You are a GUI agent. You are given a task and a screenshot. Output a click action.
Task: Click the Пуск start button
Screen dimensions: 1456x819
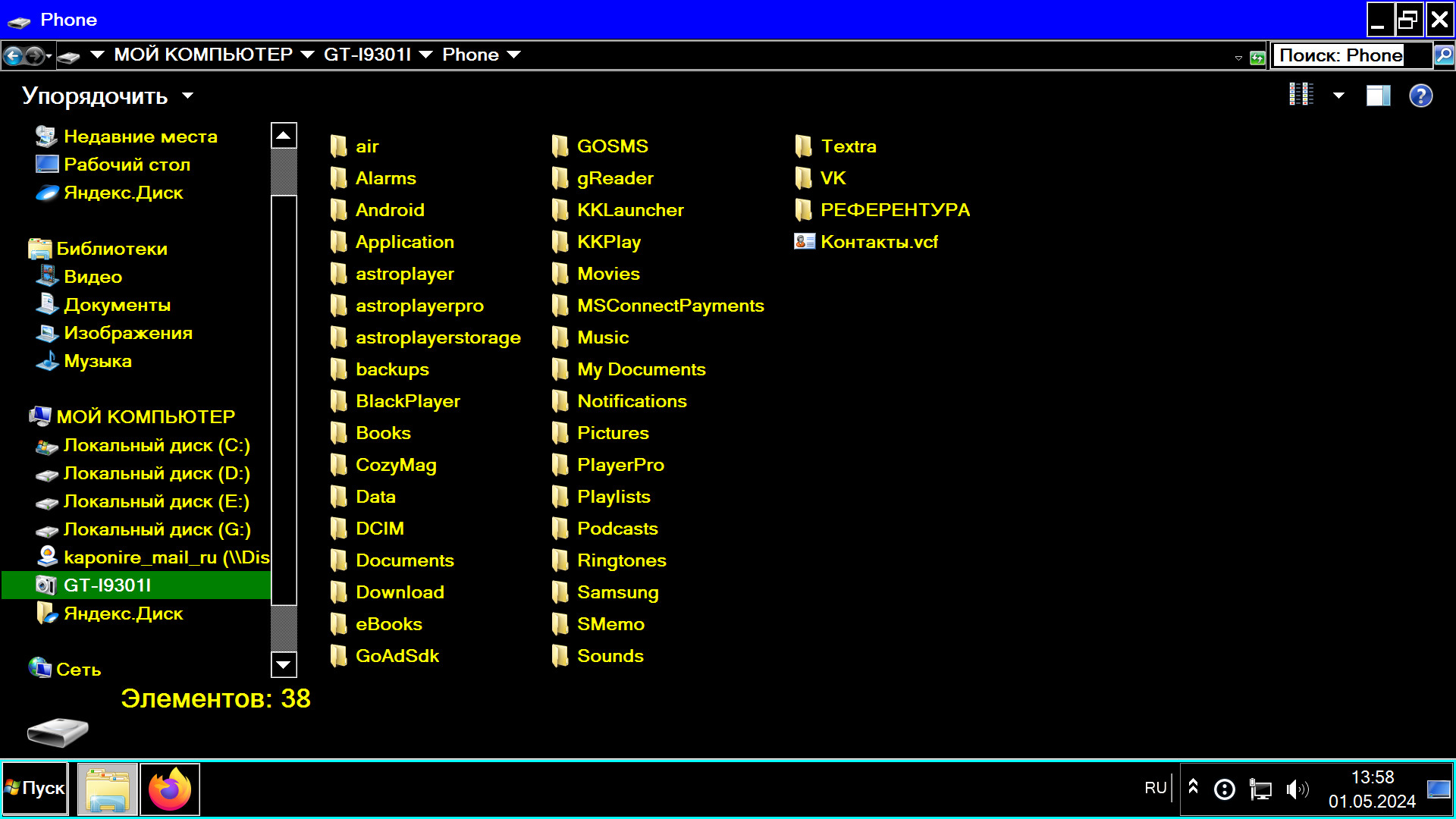coord(35,789)
